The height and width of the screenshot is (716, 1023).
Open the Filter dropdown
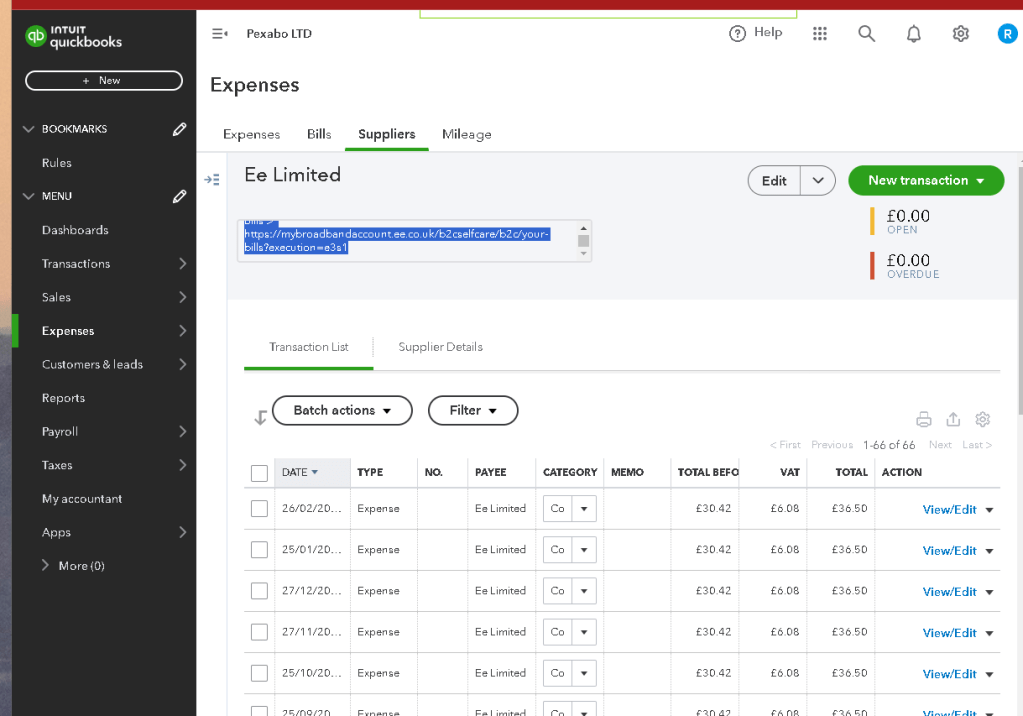click(x=473, y=411)
